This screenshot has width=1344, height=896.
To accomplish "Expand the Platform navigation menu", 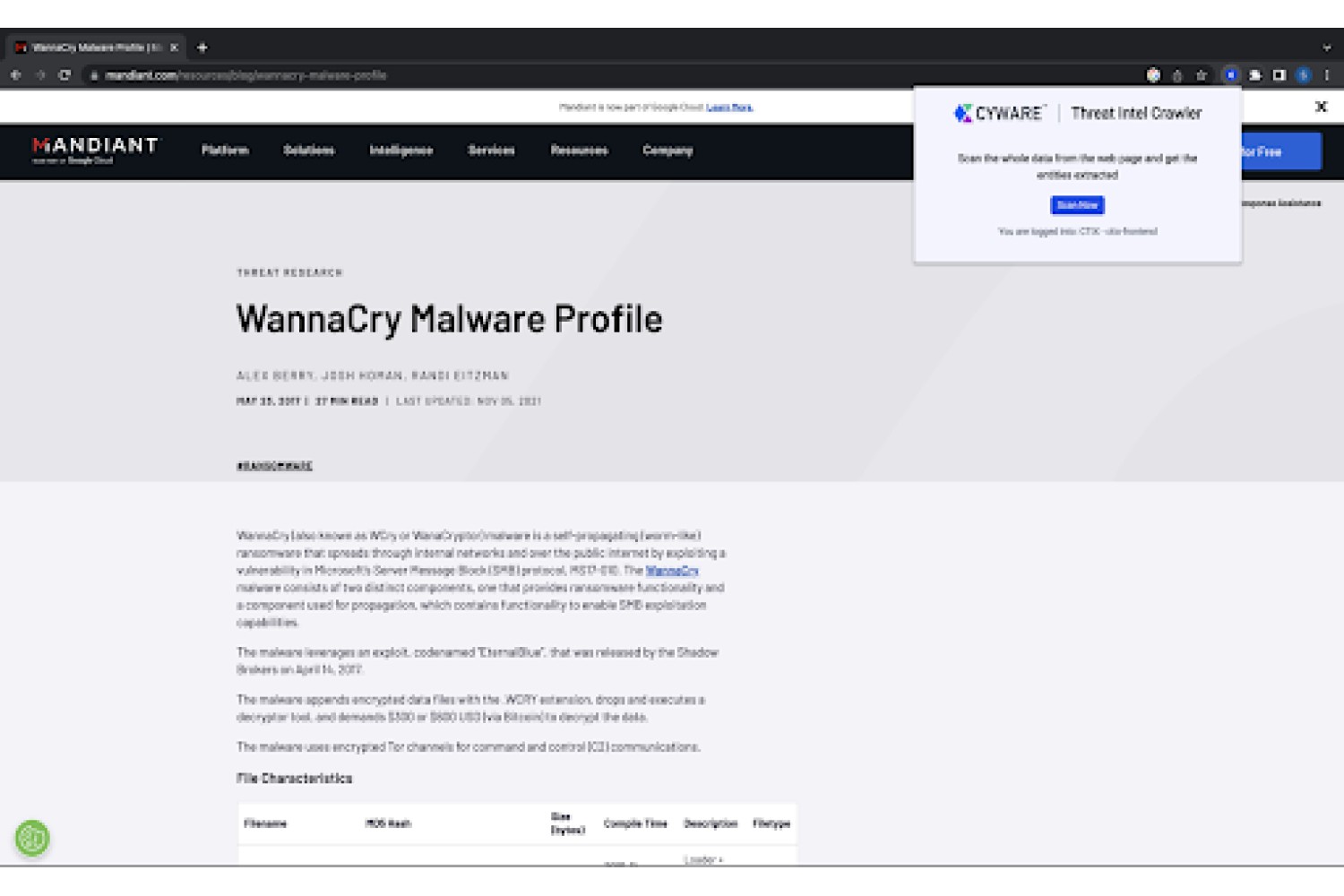I will point(225,151).
